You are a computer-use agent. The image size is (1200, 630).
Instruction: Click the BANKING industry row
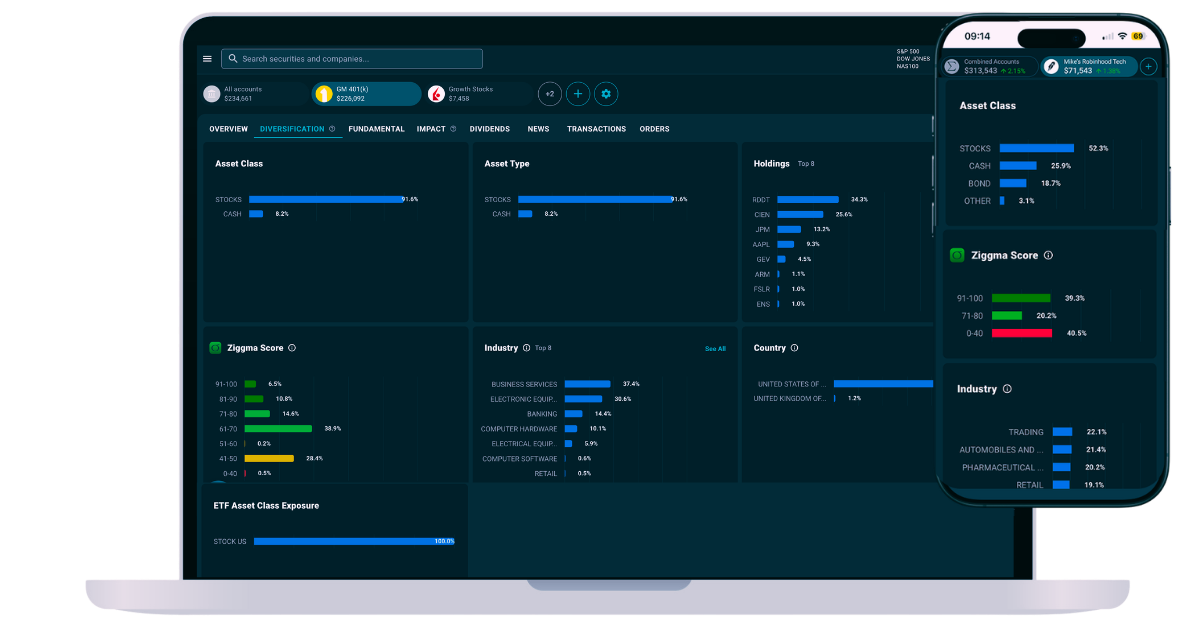568,414
